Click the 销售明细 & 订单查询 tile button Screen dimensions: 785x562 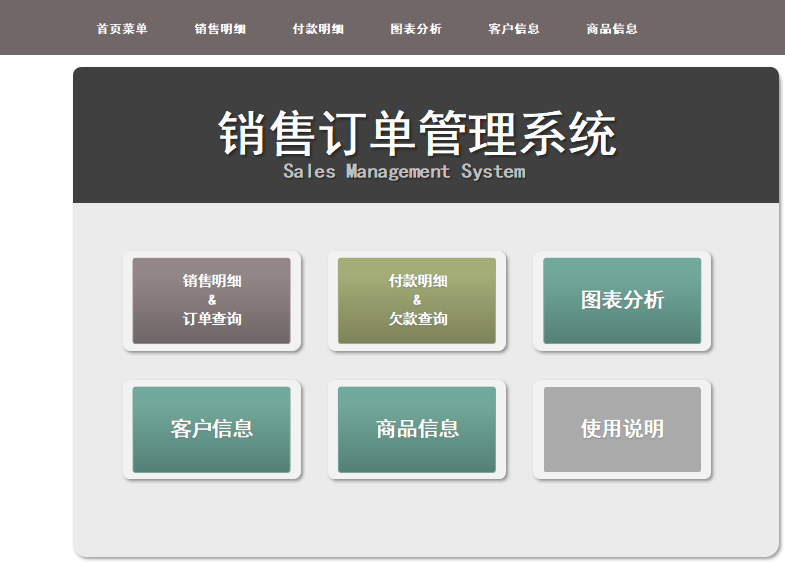click(212, 301)
